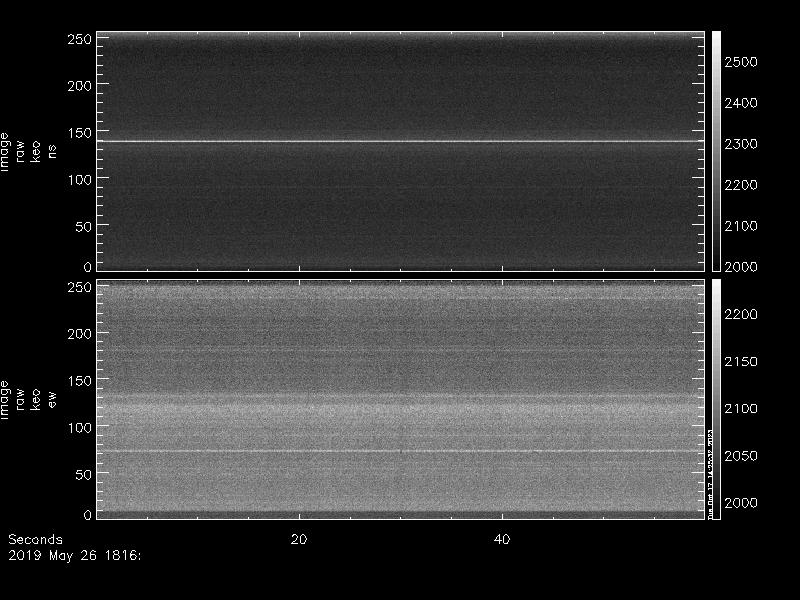This screenshot has width=800, height=600.
Task: Click the 'ns' label of top panel
Action: [52, 152]
